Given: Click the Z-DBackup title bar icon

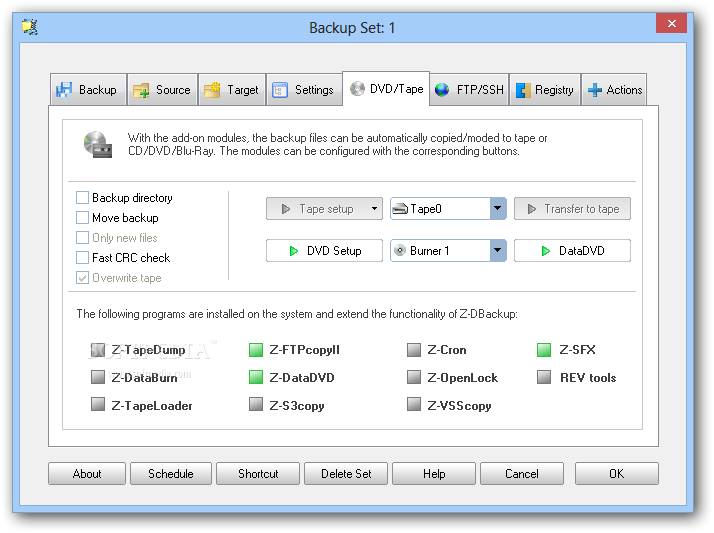Looking at the screenshot, I should pos(30,27).
